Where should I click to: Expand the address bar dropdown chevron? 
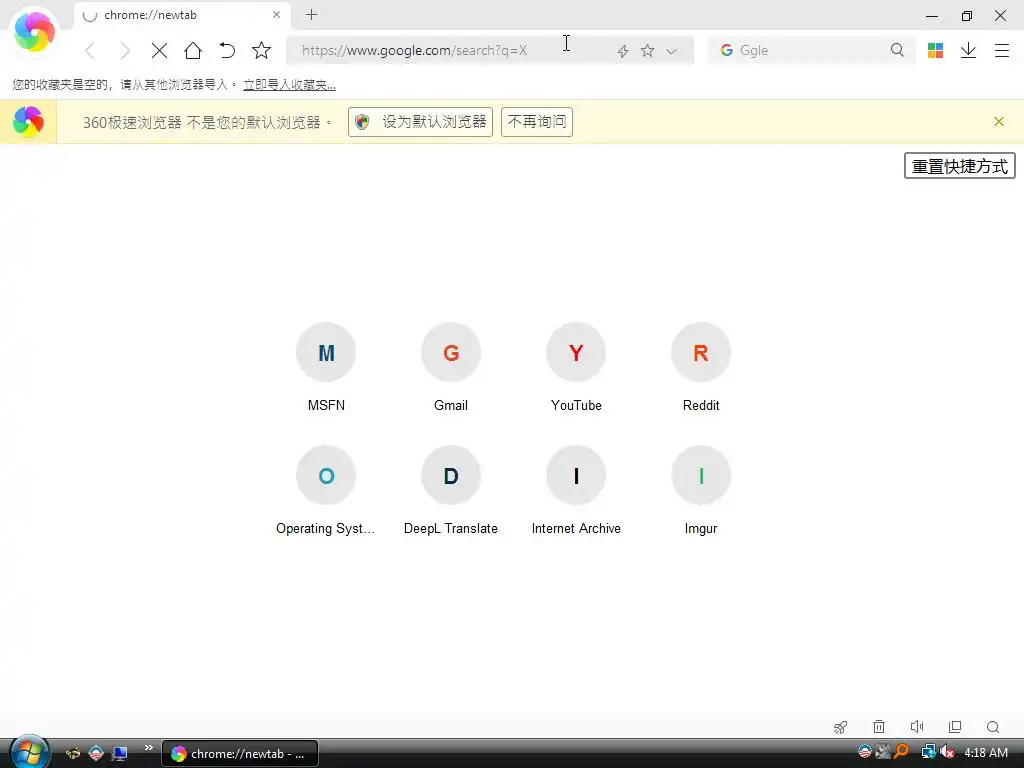[x=671, y=51]
